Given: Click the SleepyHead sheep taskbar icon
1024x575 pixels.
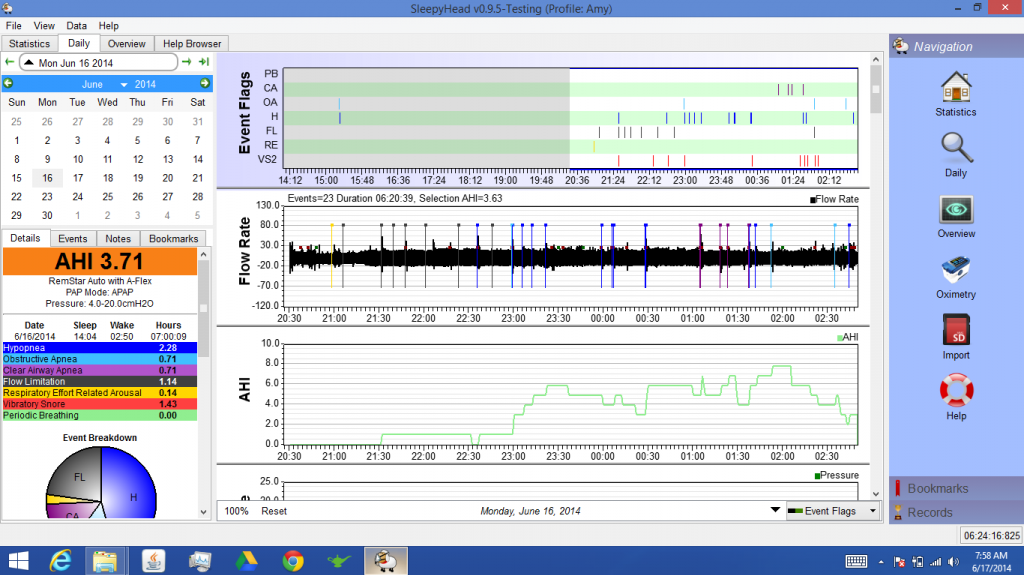Looking at the screenshot, I should pos(386,561).
